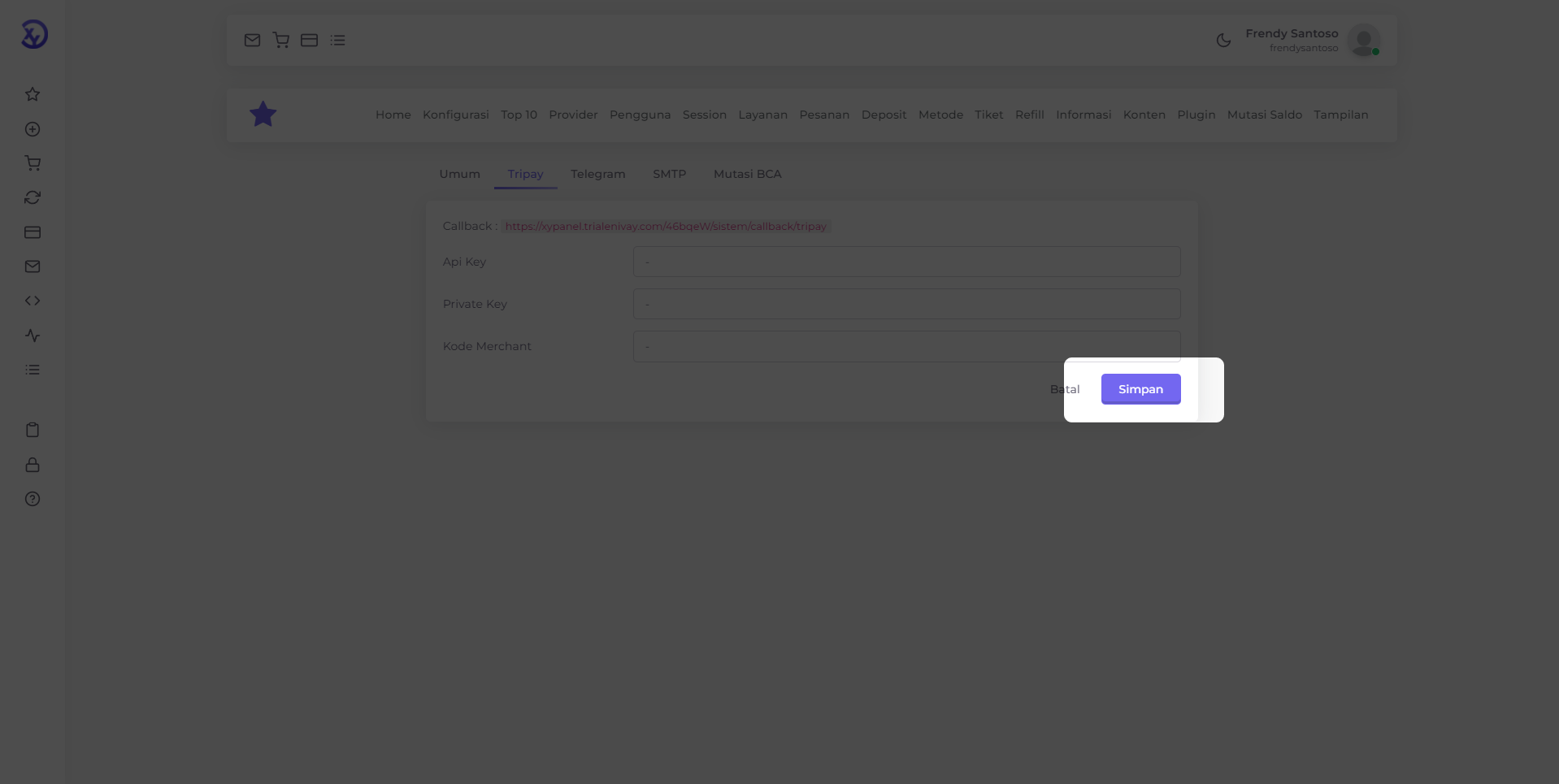Open Layanan menu item

pyautogui.click(x=763, y=115)
